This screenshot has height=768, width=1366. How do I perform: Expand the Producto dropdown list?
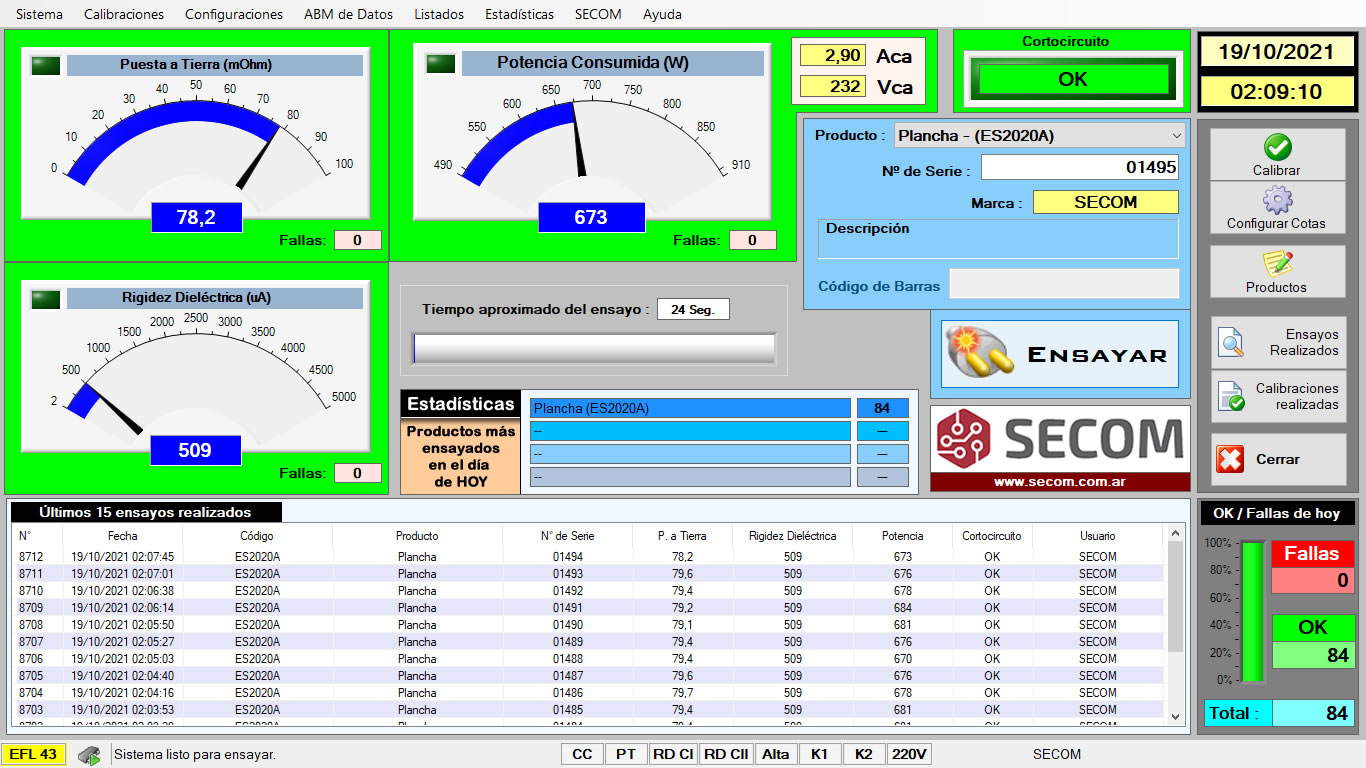[1176, 136]
